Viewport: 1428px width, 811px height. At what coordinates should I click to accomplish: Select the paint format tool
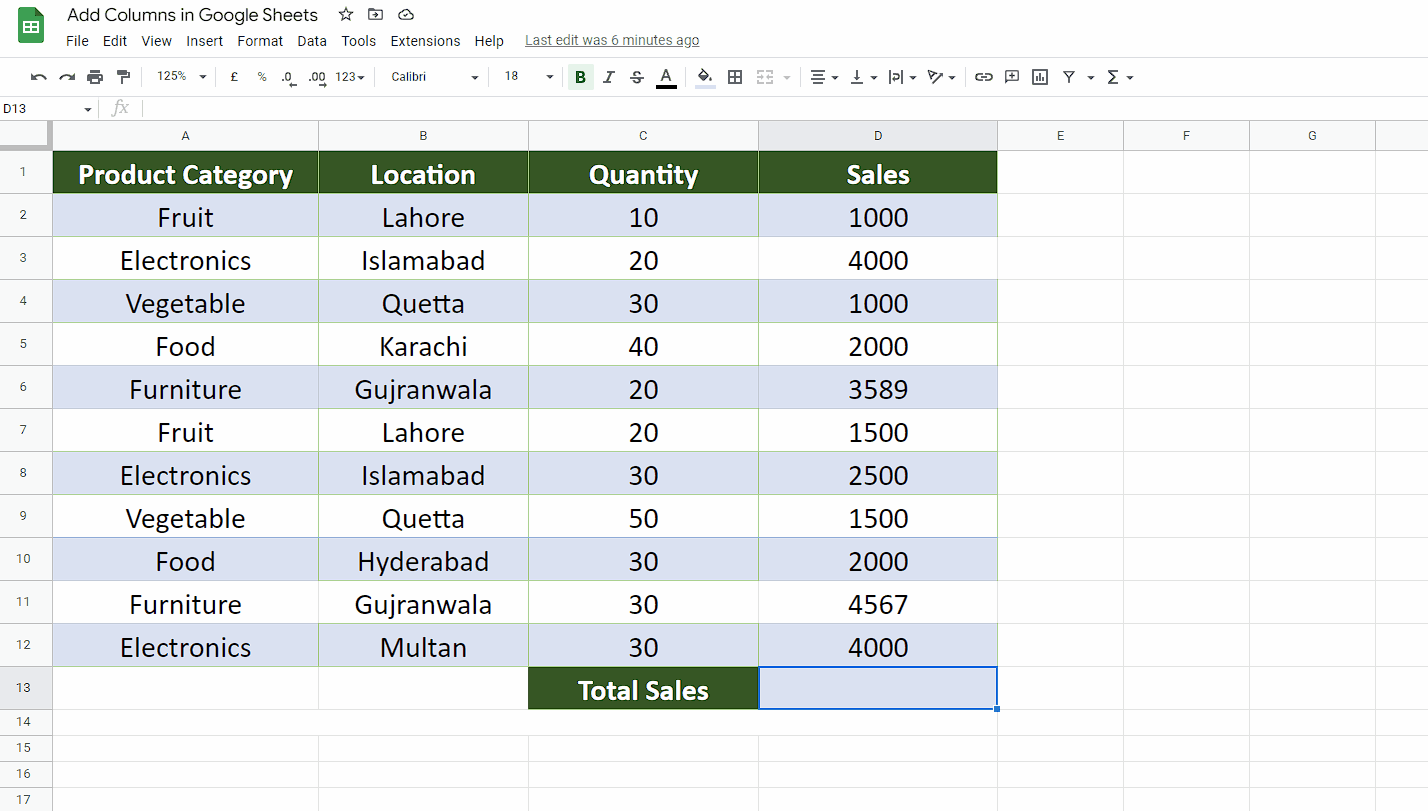pyautogui.click(x=123, y=76)
